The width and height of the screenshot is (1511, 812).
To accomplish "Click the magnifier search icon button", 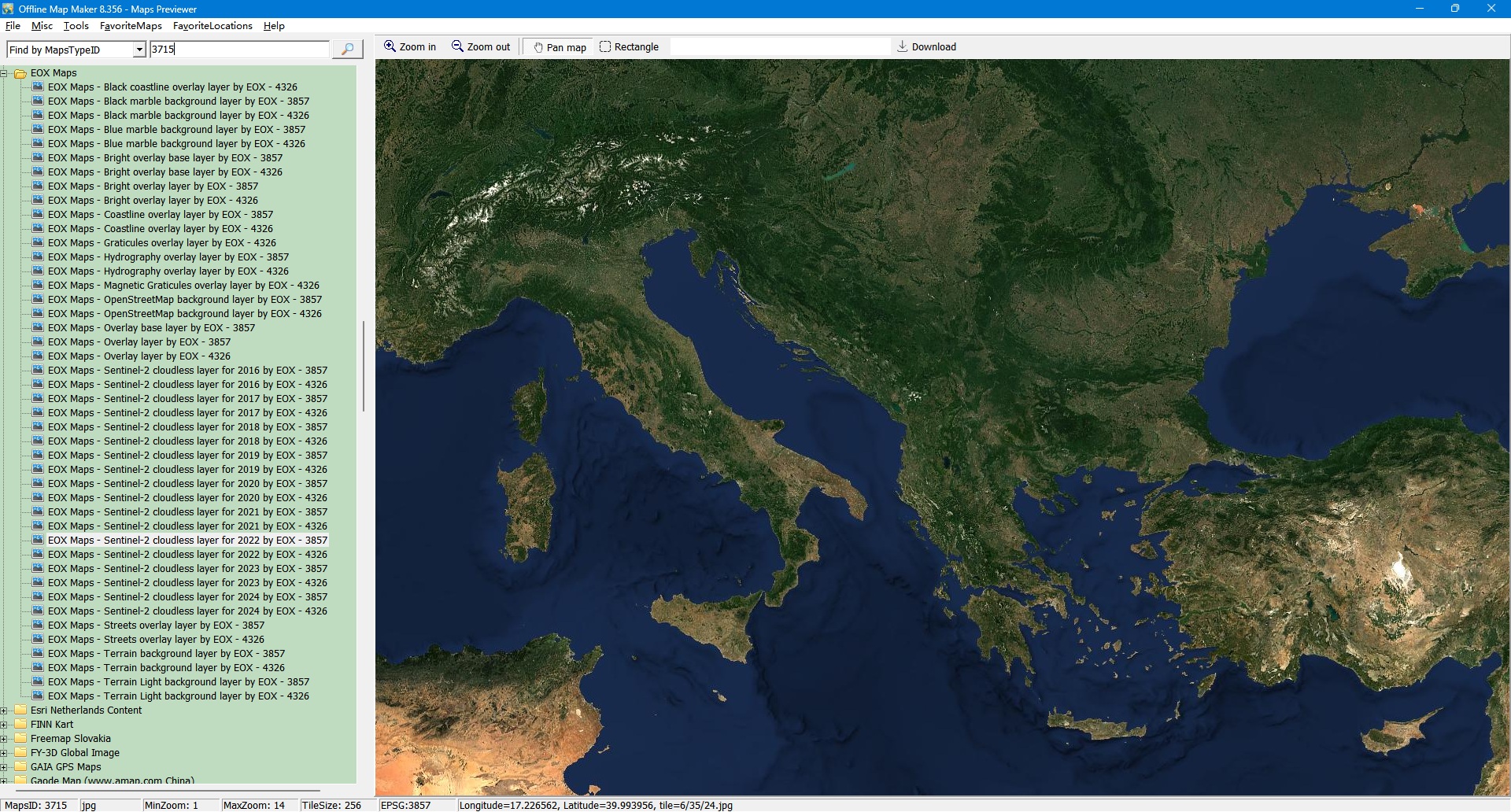I will coord(347,50).
